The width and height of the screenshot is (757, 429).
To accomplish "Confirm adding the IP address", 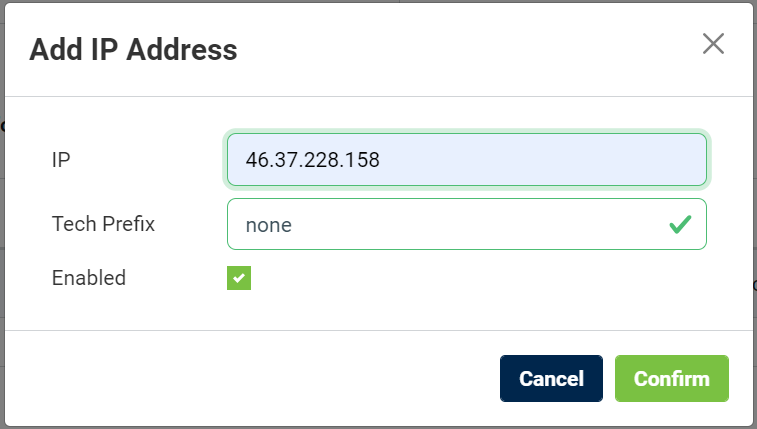I will 671,379.
